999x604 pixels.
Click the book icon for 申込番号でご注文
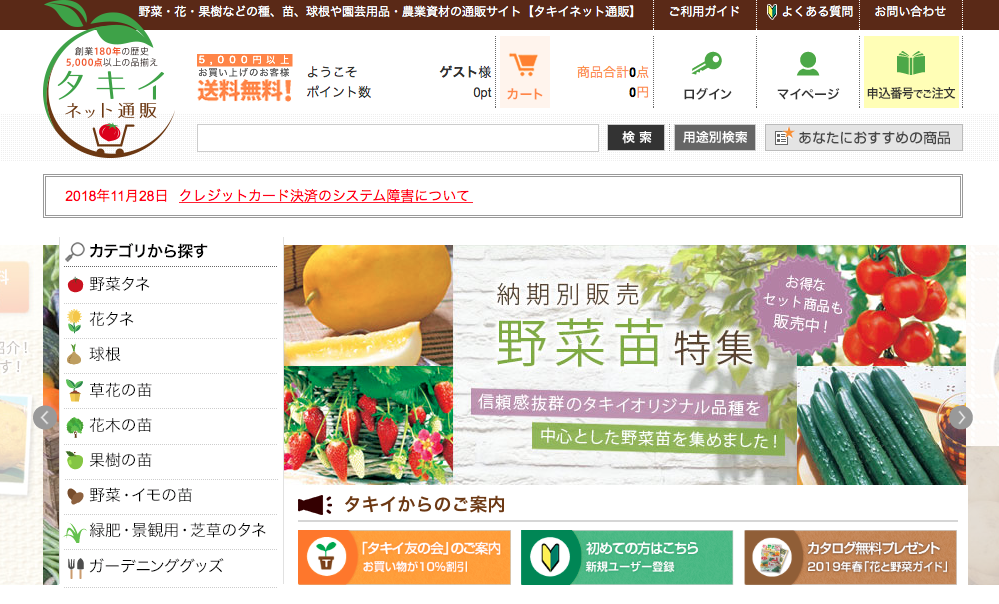(910, 64)
